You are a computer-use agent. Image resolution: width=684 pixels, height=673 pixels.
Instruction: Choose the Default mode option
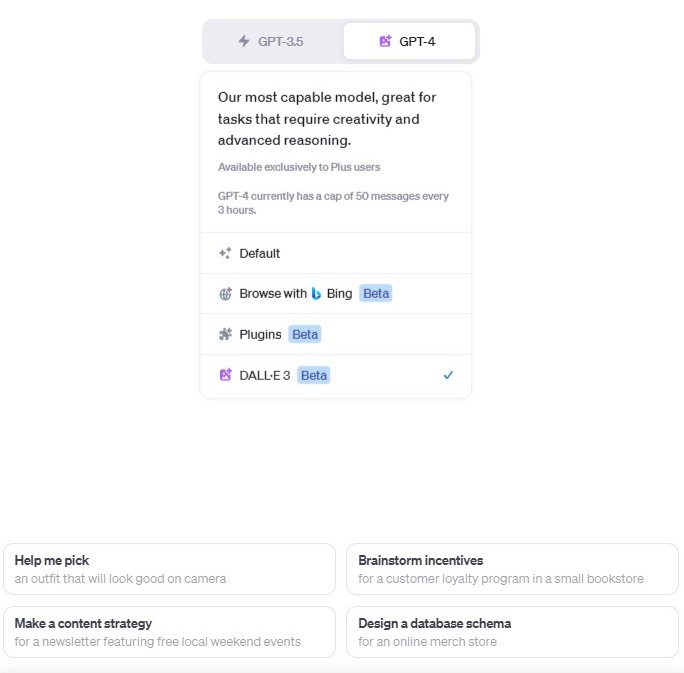tap(260, 254)
